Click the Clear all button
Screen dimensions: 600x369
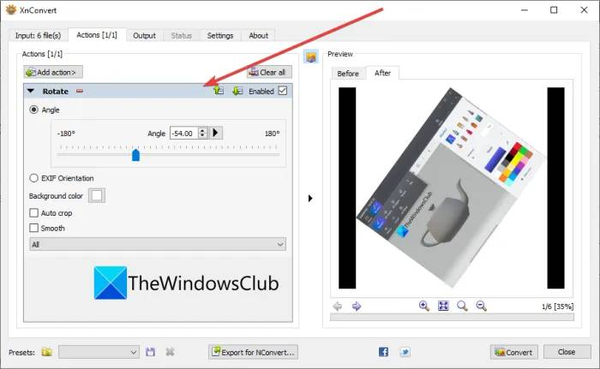[x=269, y=72]
